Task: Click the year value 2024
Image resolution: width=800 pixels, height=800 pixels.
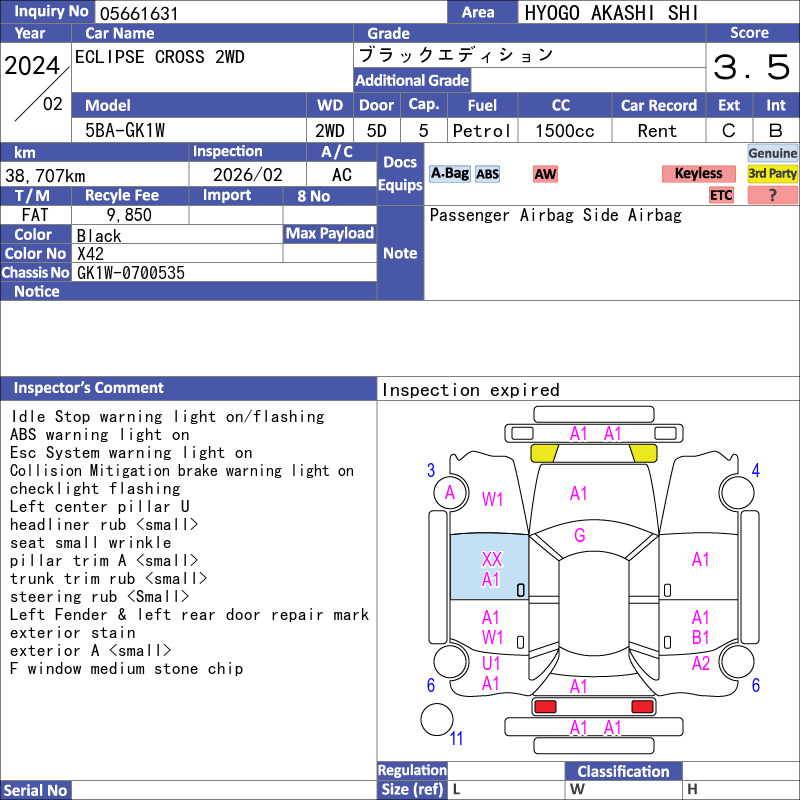Action: tap(32, 65)
